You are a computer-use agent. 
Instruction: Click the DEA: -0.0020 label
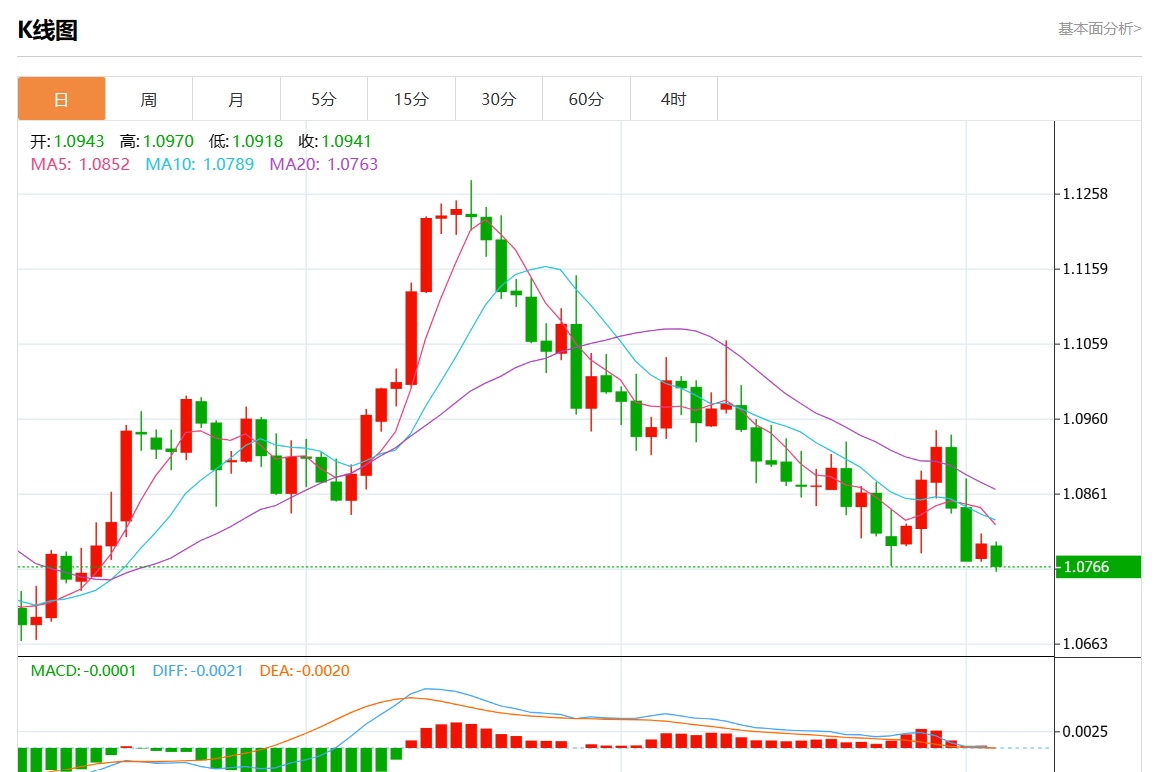pos(304,671)
